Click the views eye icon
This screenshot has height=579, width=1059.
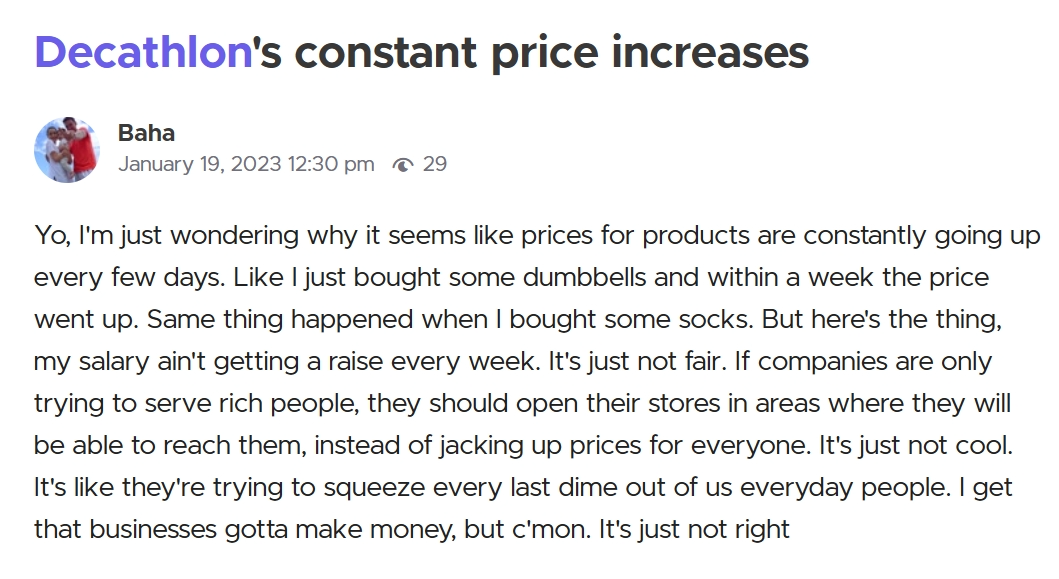coord(403,164)
